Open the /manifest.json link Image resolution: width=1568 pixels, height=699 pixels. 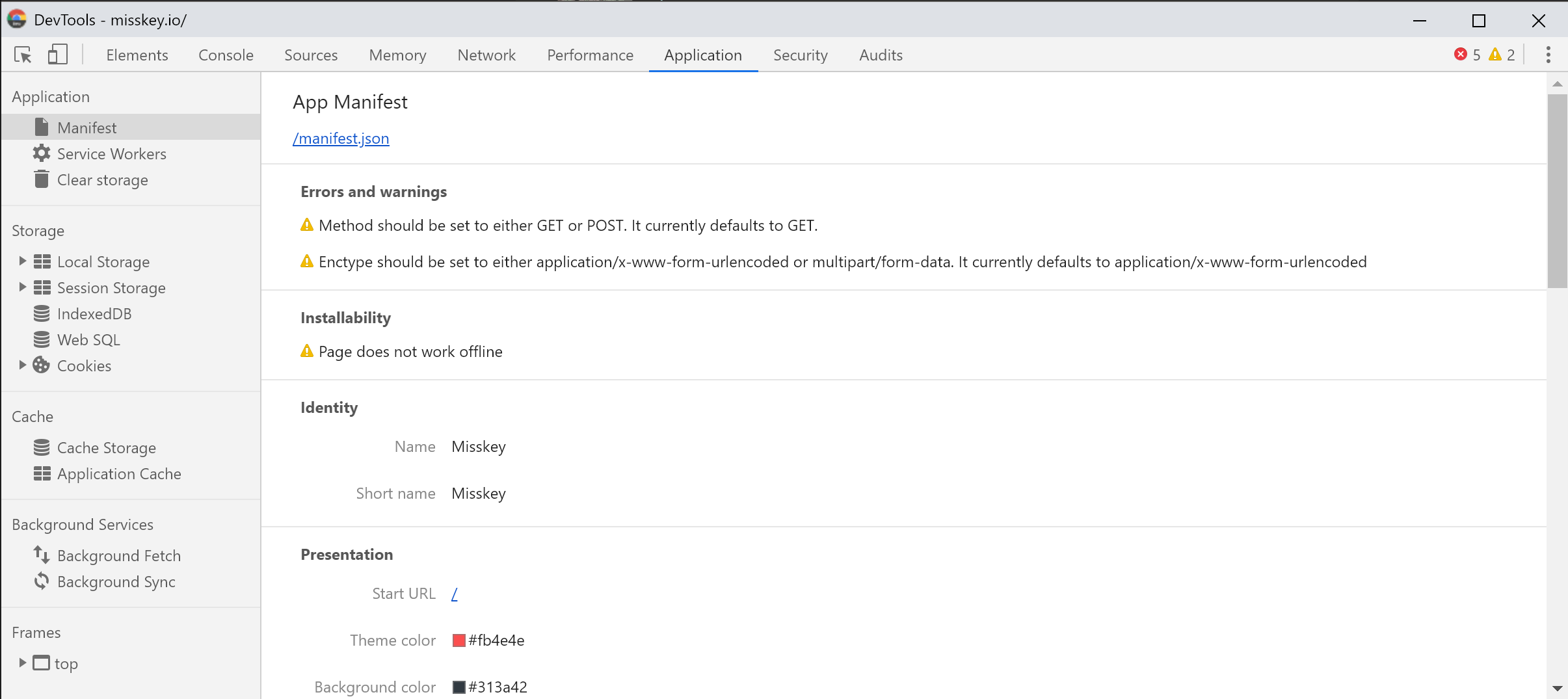click(x=341, y=138)
